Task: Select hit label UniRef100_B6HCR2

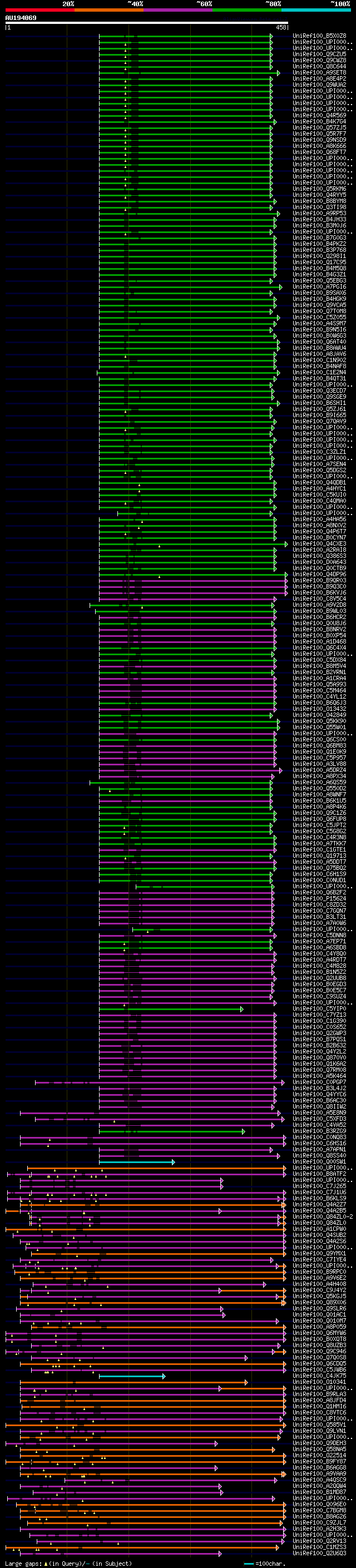Action: click(x=319, y=617)
